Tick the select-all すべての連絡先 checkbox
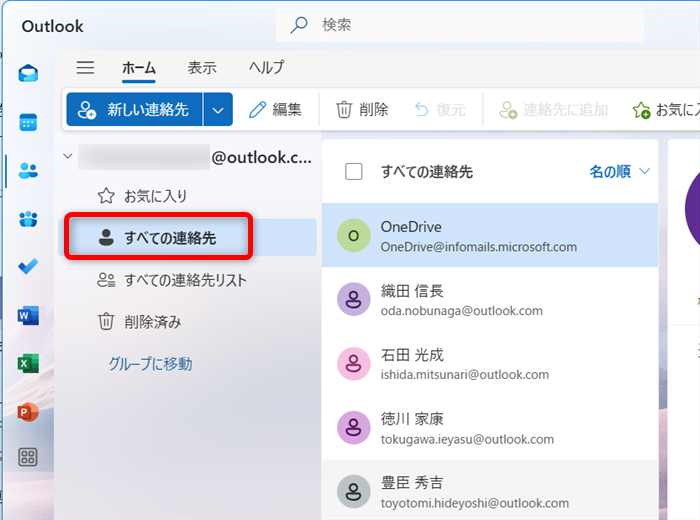 [354, 171]
